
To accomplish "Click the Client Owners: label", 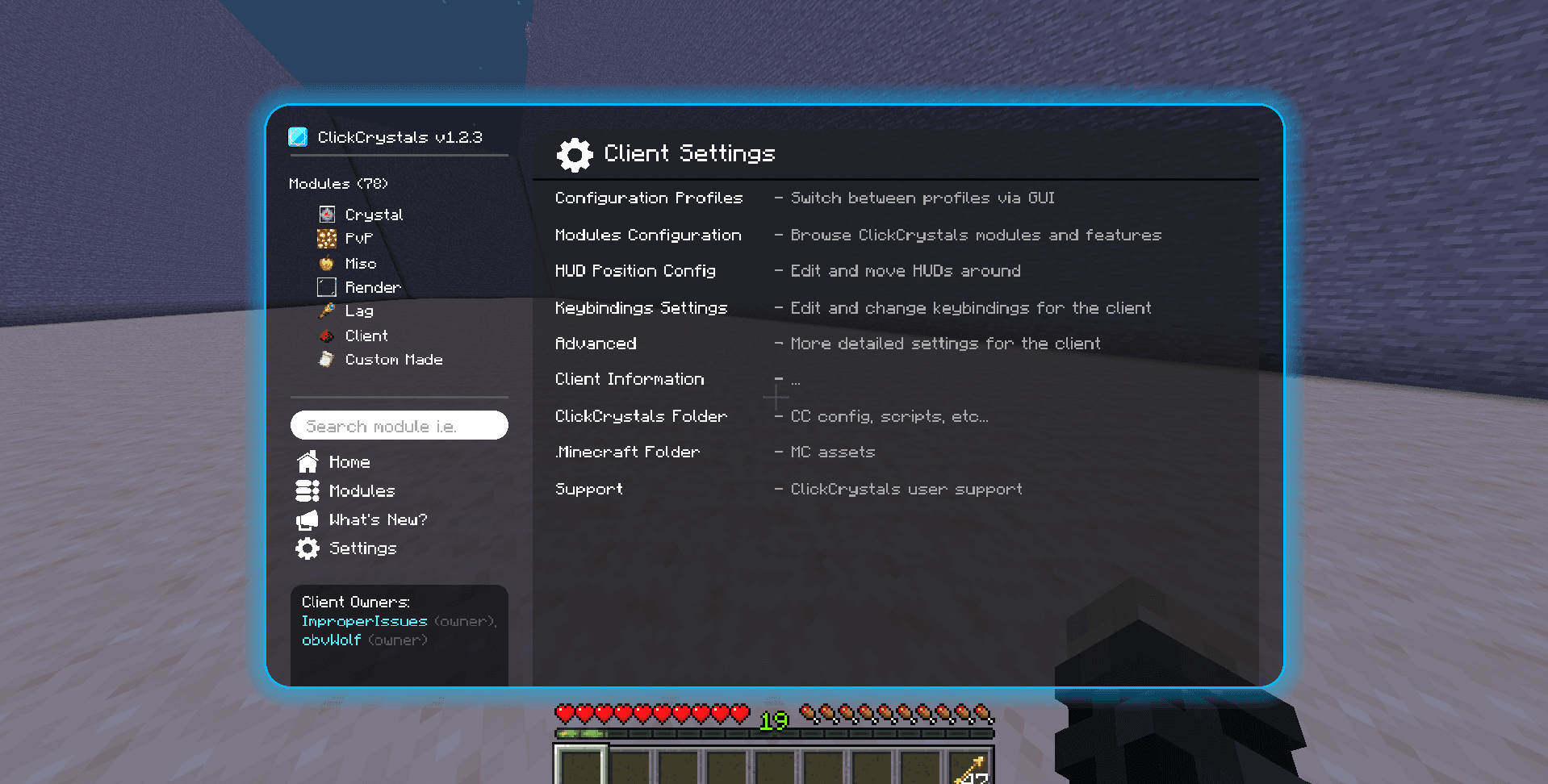I will (356, 603).
